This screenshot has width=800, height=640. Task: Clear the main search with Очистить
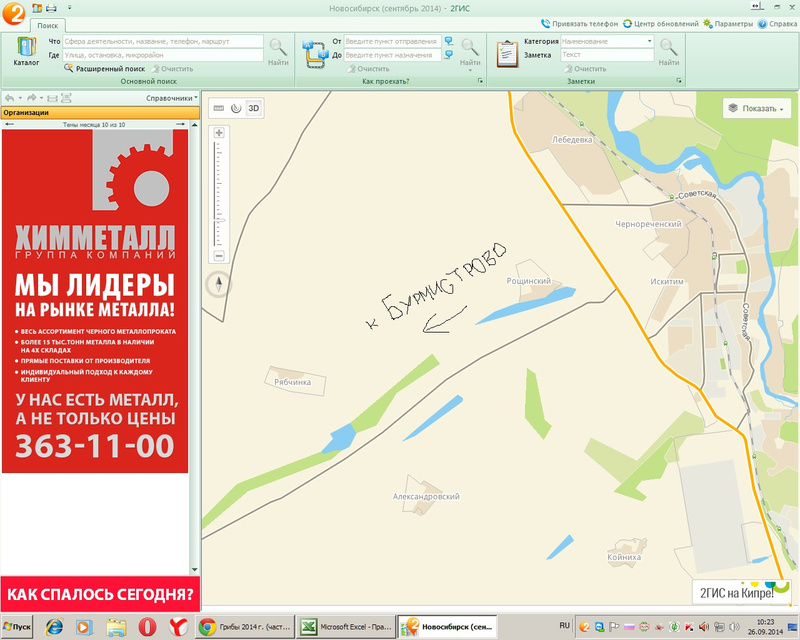172,68
